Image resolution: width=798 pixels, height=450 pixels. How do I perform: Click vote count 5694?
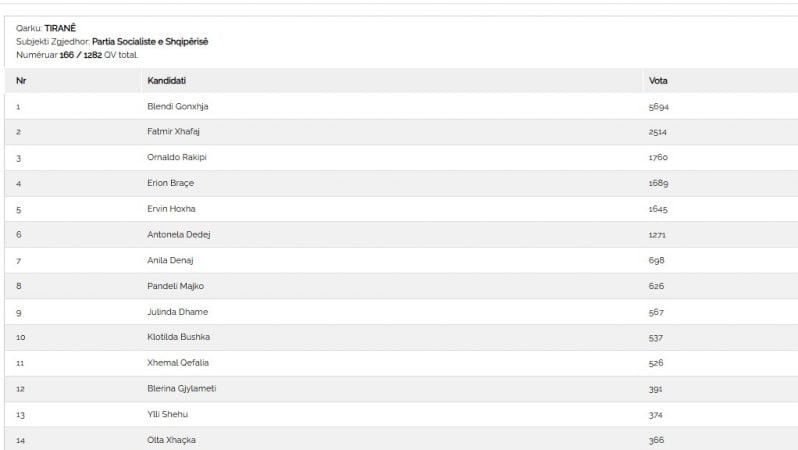tap(659, 106)
